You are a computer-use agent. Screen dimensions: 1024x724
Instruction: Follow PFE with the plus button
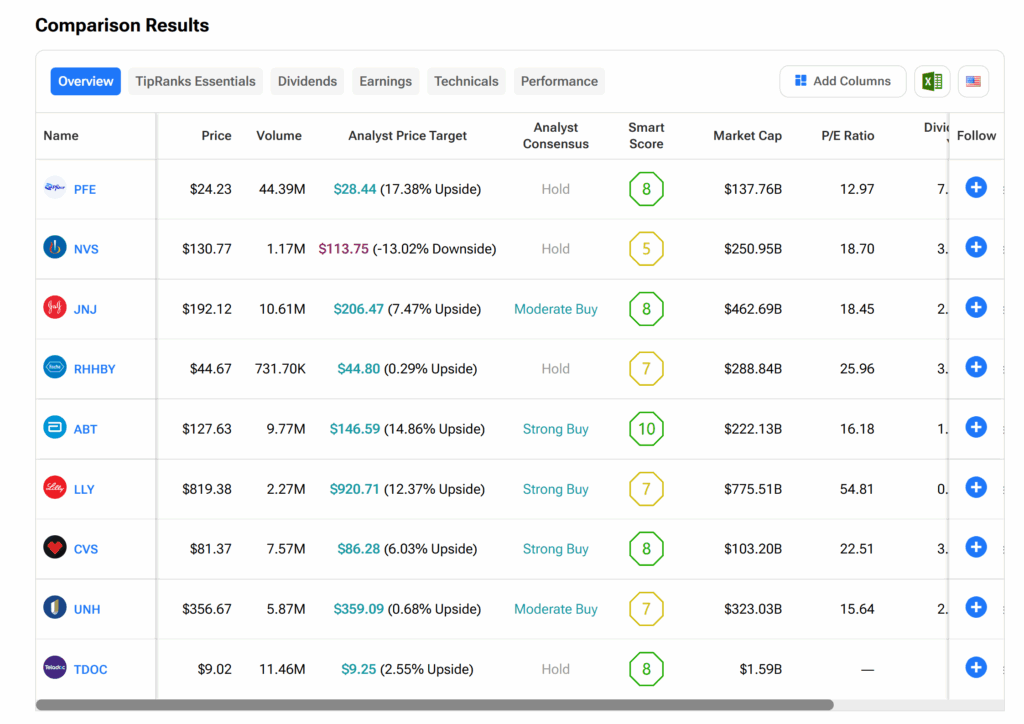[x=976, y=187]
